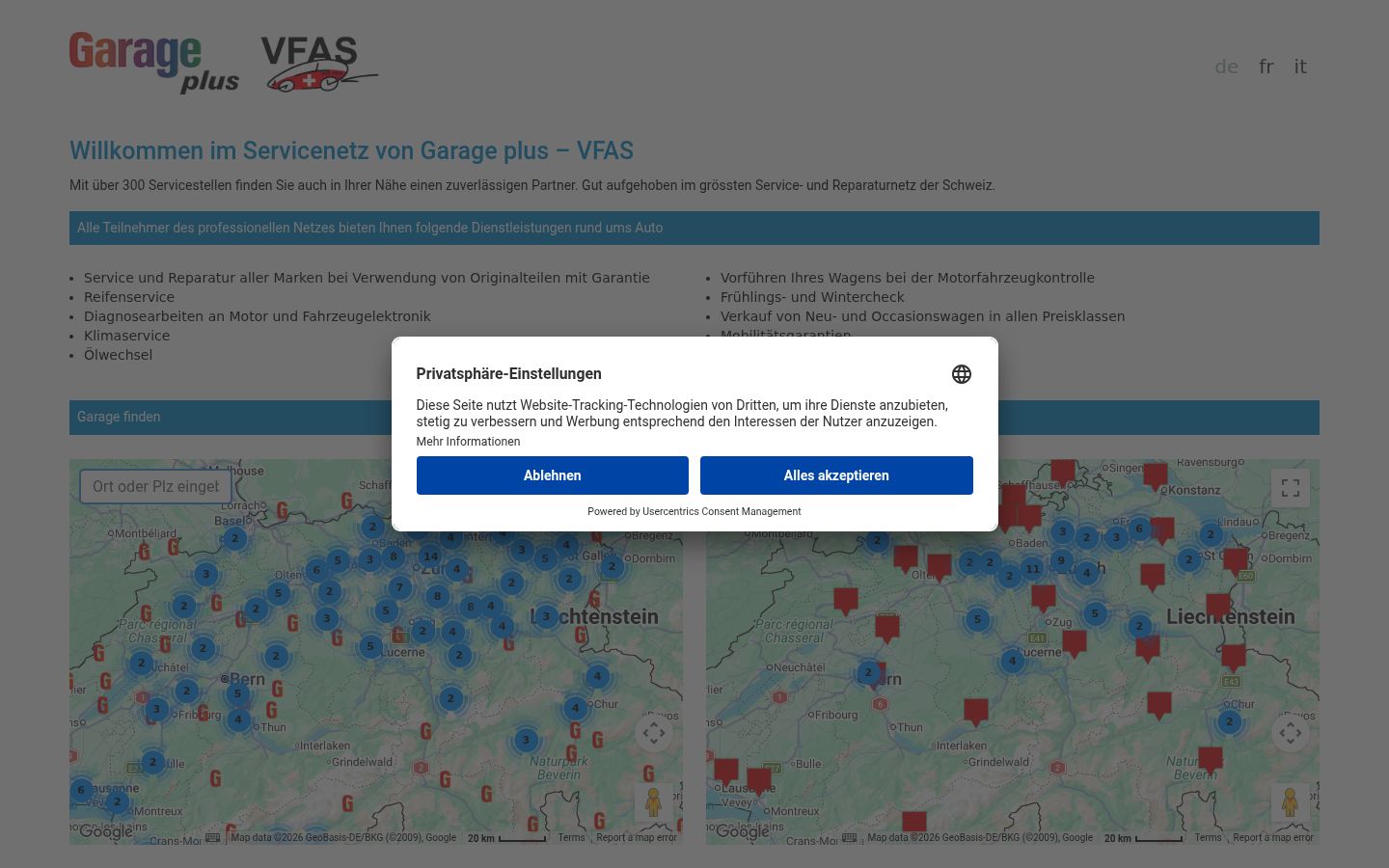
Task: Report a map error on the right map
Action: 1273,837
